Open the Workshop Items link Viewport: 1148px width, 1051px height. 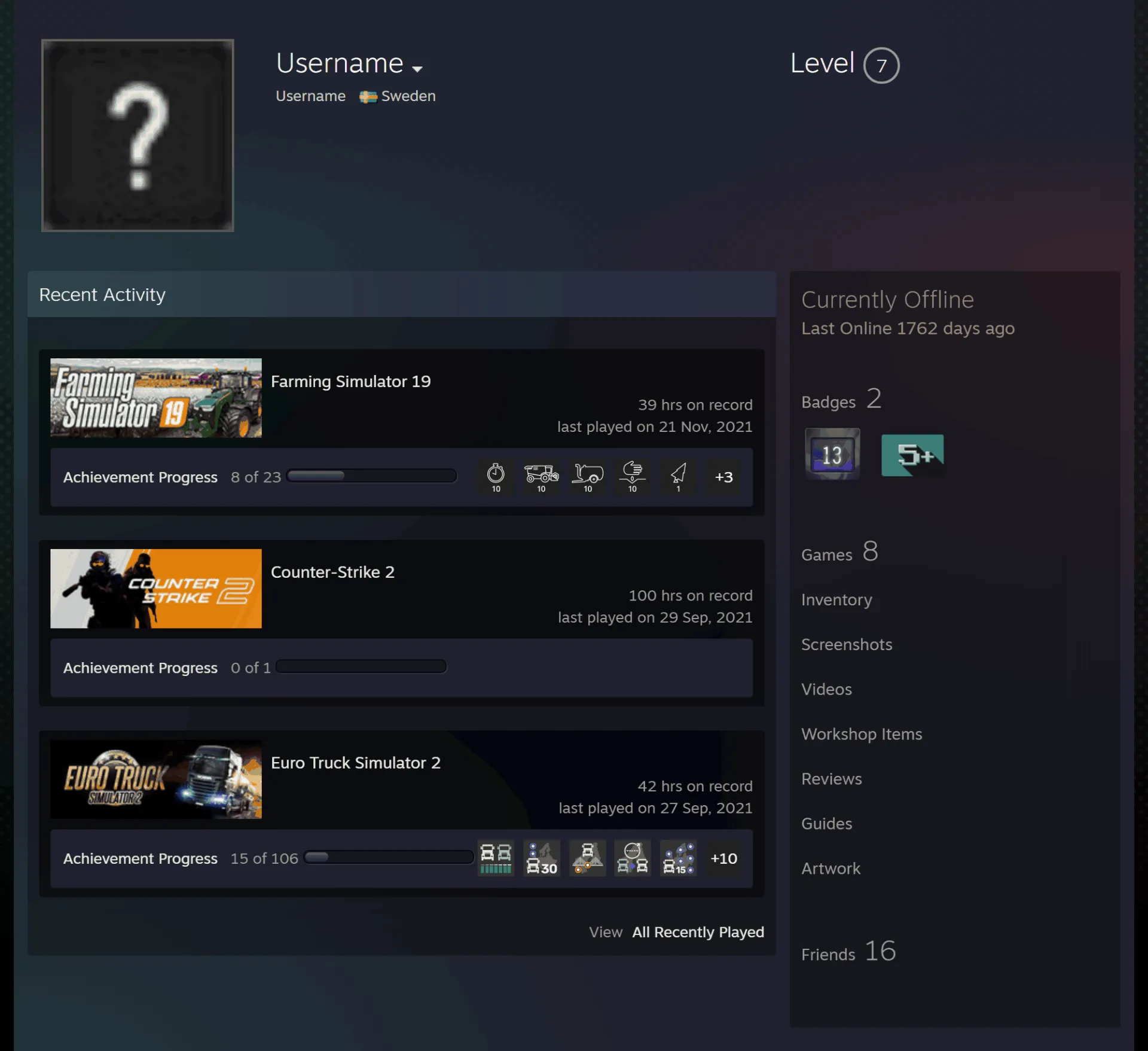click(862, 734)
